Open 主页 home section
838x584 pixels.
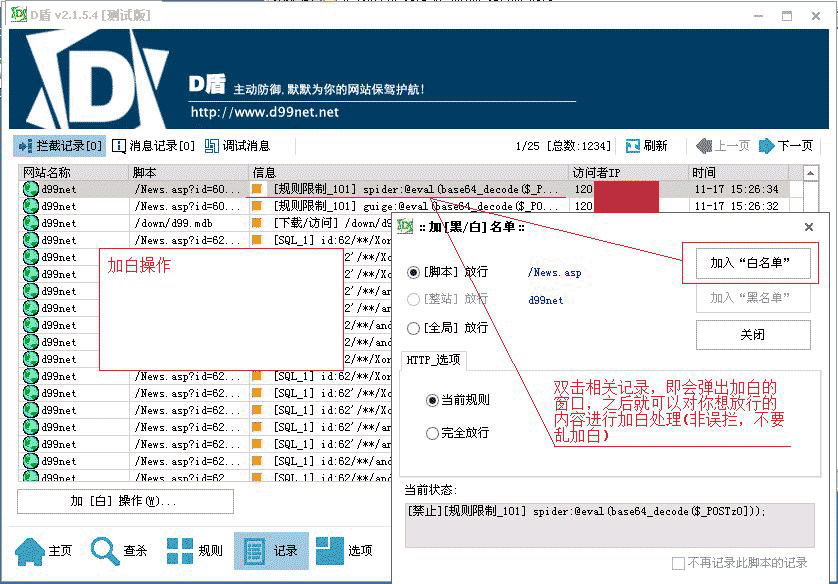(x=43, y=551)
